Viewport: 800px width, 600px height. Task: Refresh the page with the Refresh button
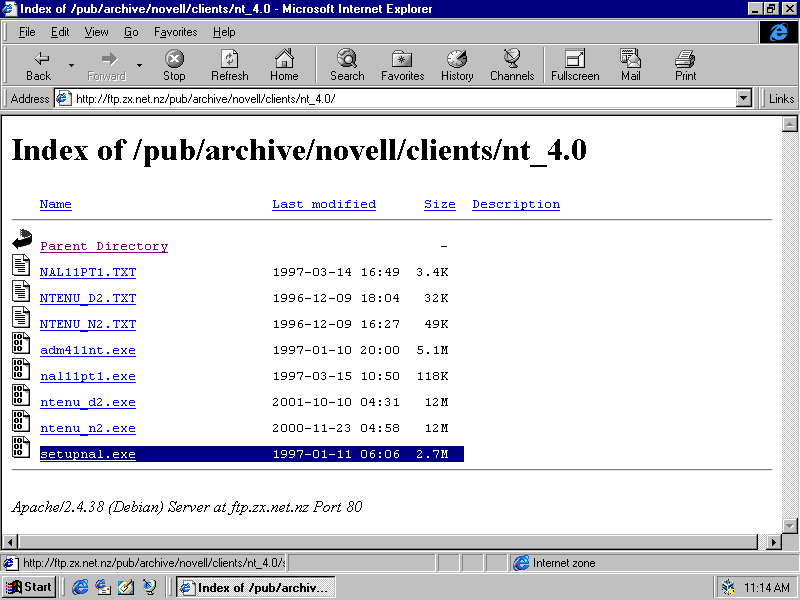230,65
